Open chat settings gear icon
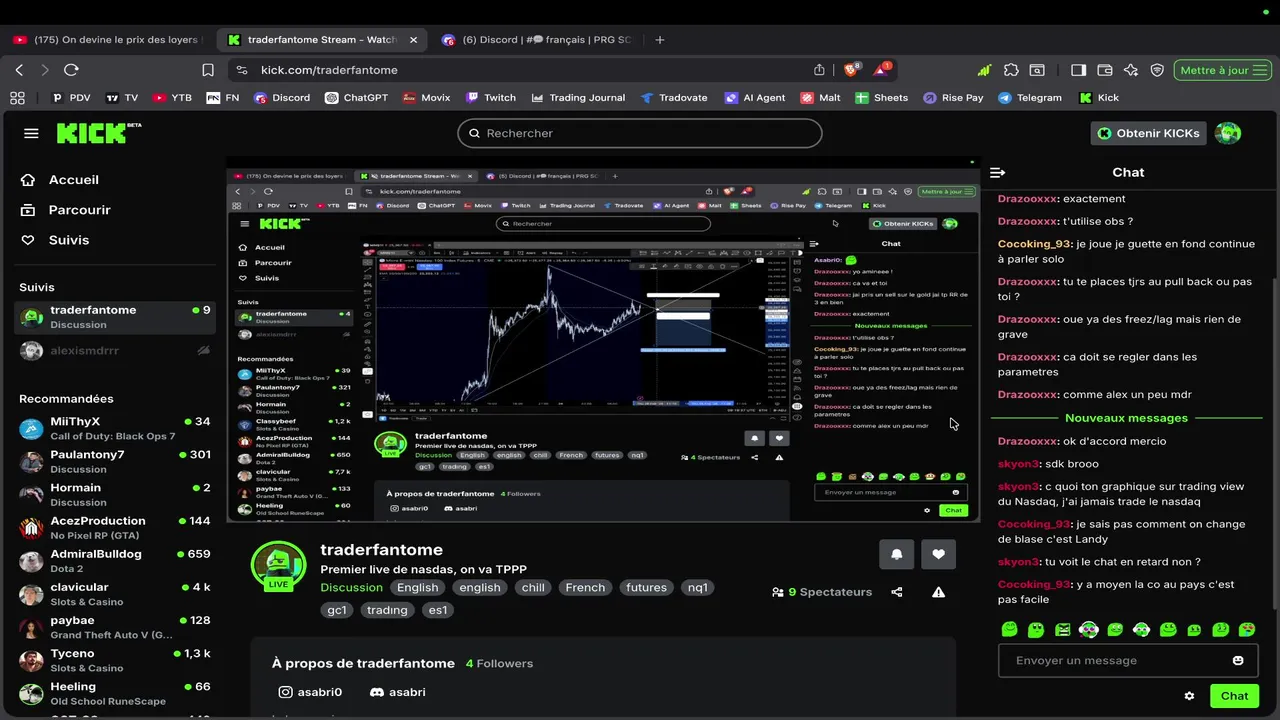 click(x=1189, y=696)
